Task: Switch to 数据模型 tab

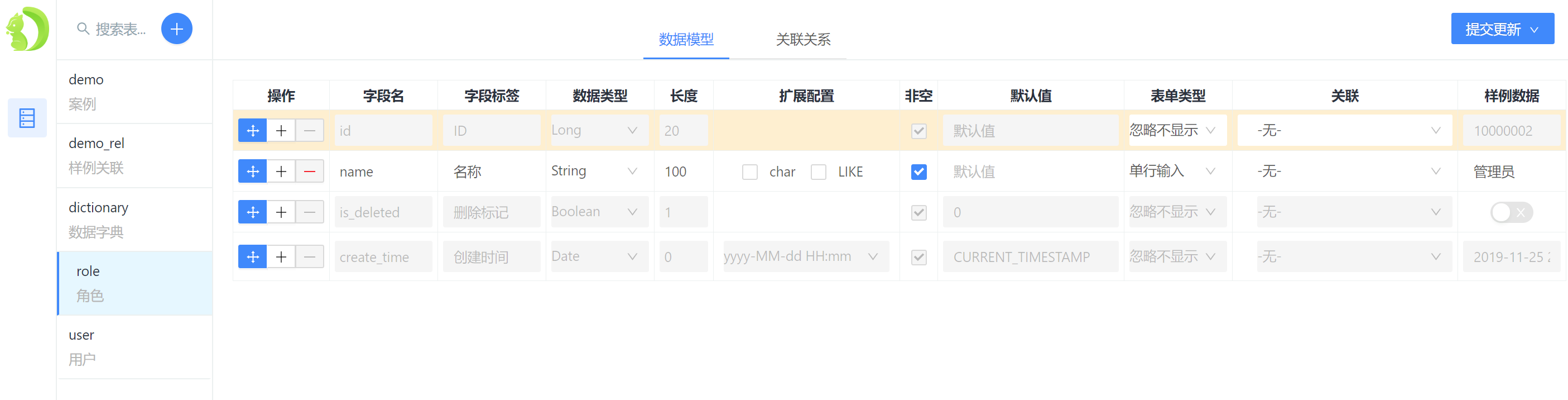Action: tap(686, 40)
